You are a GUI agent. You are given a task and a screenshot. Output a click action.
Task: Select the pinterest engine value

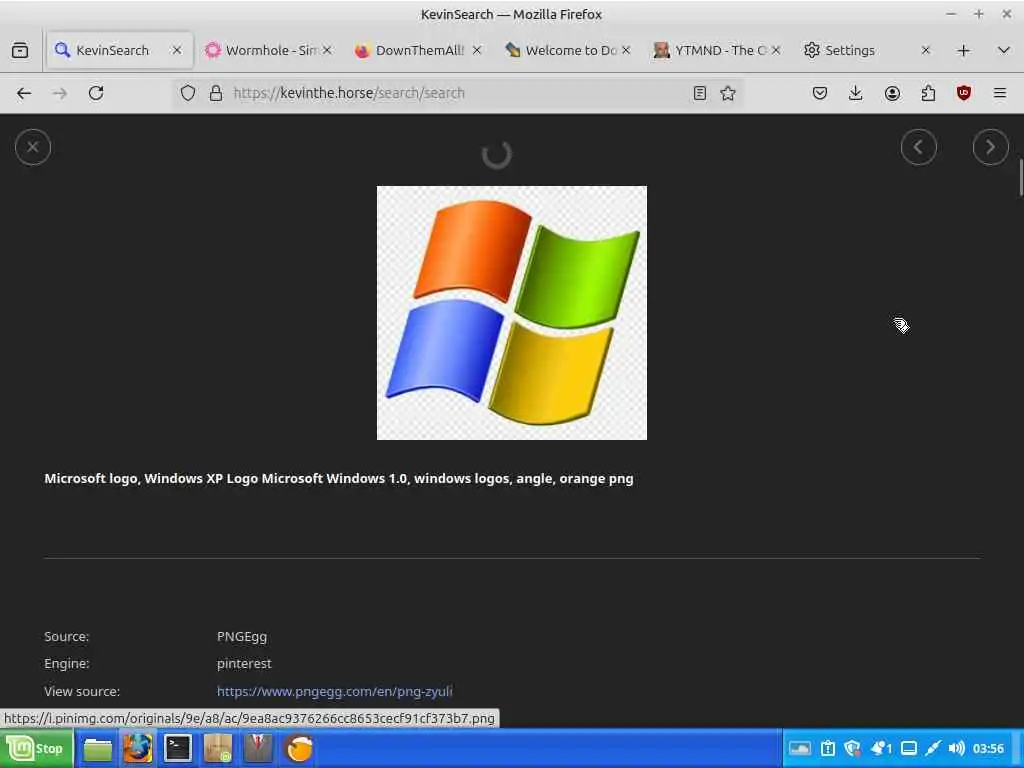(x=244, y=664)
